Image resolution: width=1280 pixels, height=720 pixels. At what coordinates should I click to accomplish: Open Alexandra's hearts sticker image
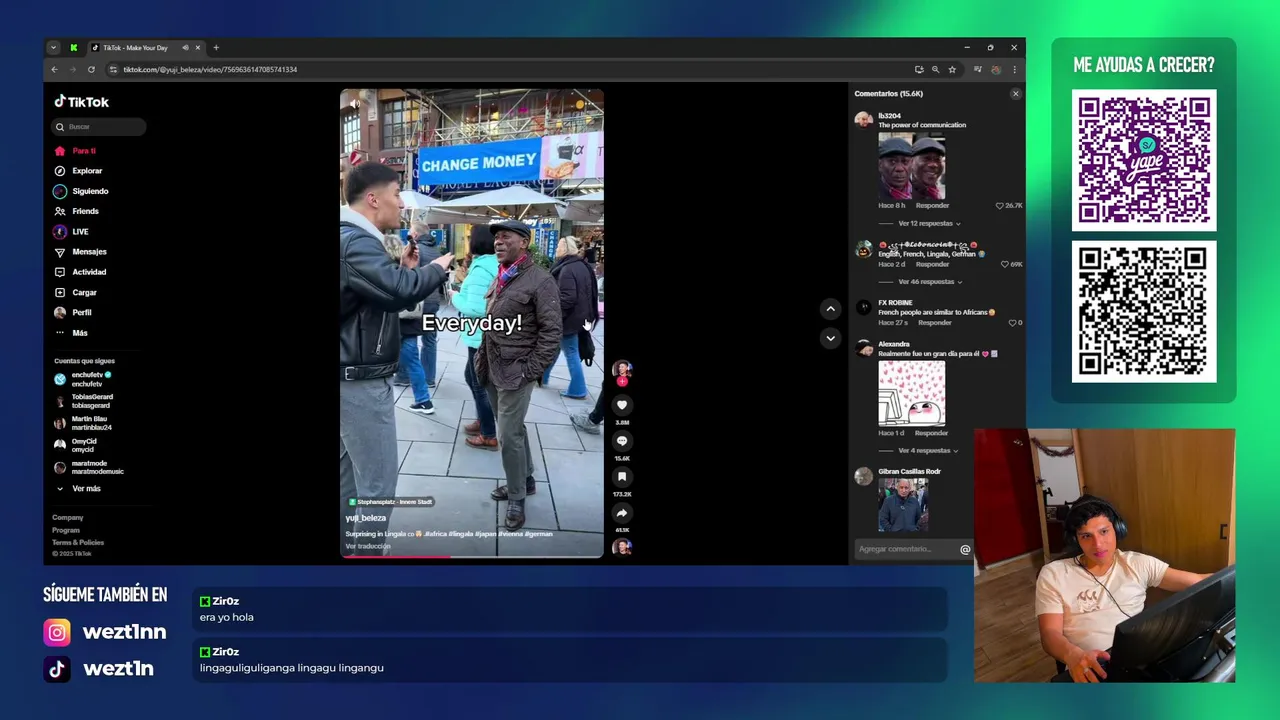point(912,393)
